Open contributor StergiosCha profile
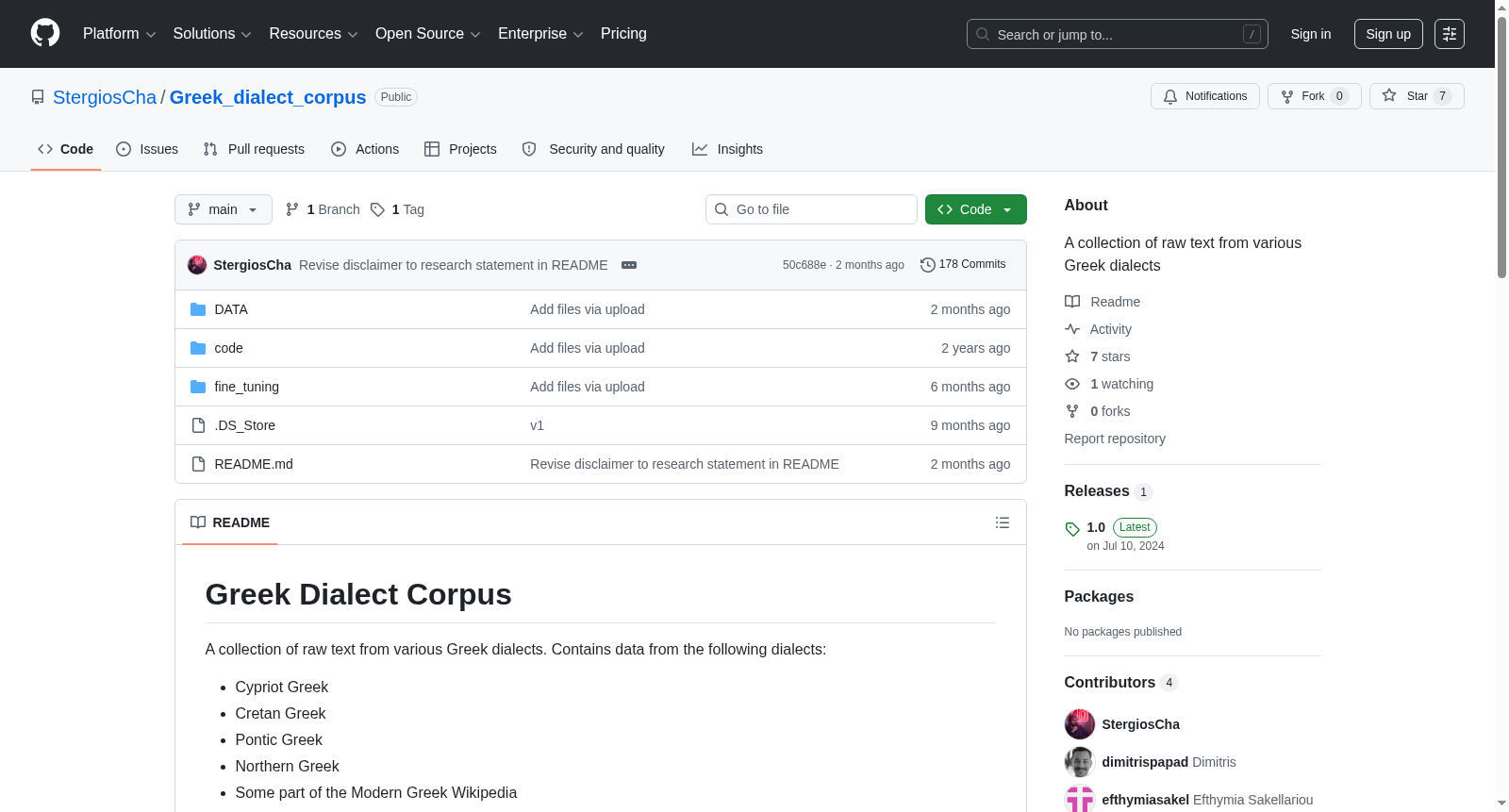Screen dimensions: 1509x812 click(x=1140, y=724)
